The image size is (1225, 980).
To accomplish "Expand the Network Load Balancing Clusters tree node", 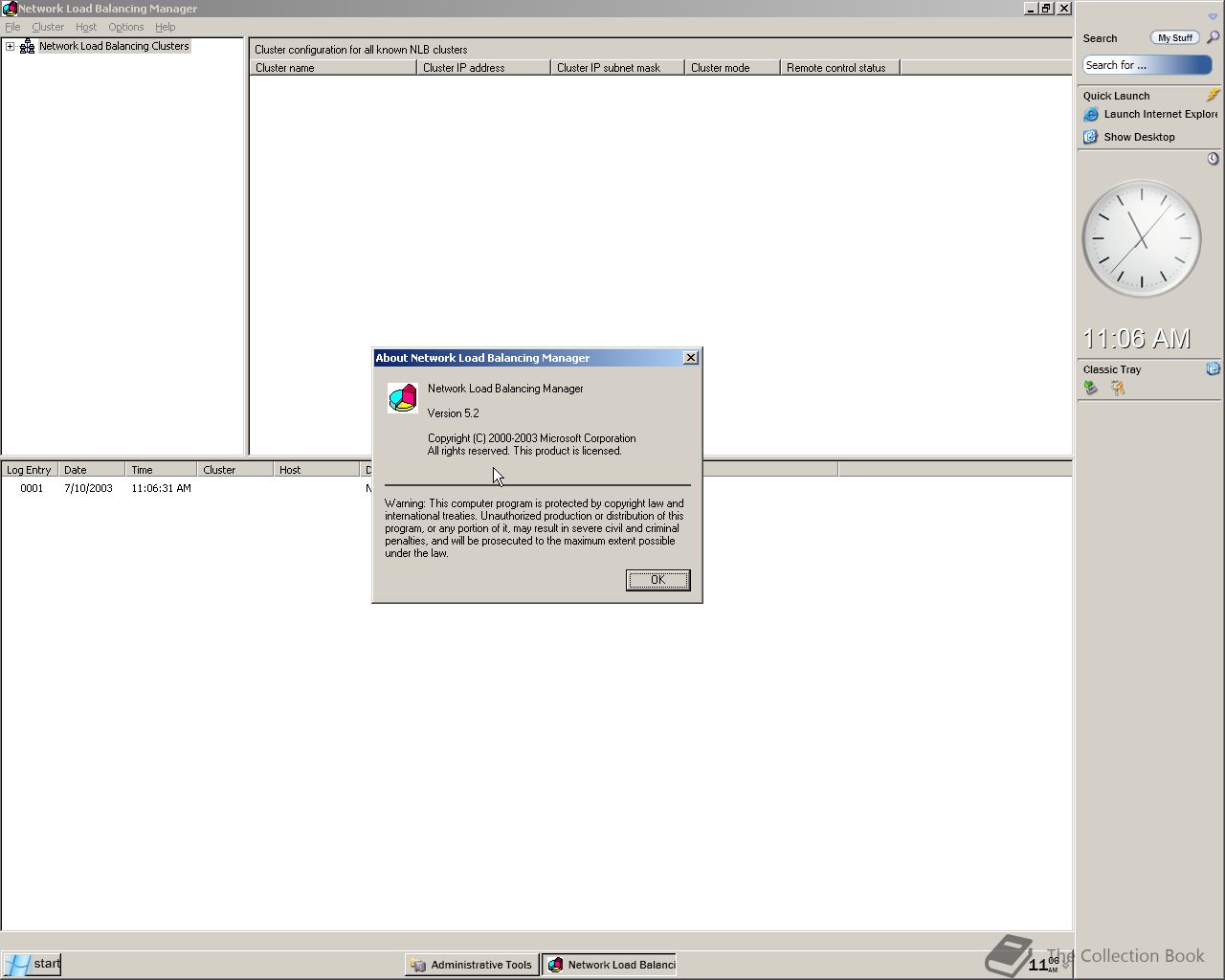I will pos(11,46).
